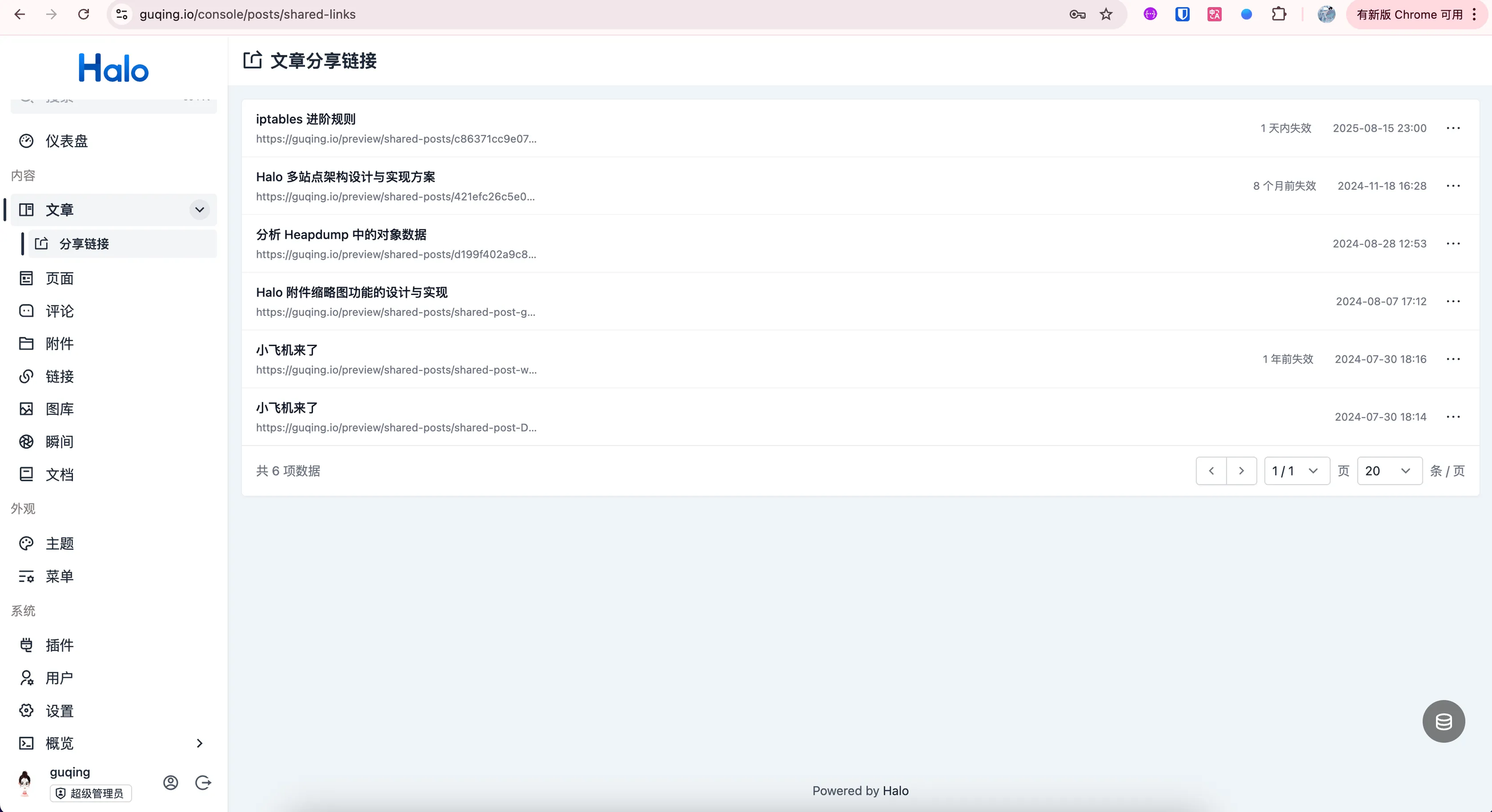1492x812 pixels.
Task: Open the user profile icon at bottom
Action: coord(170,783)
